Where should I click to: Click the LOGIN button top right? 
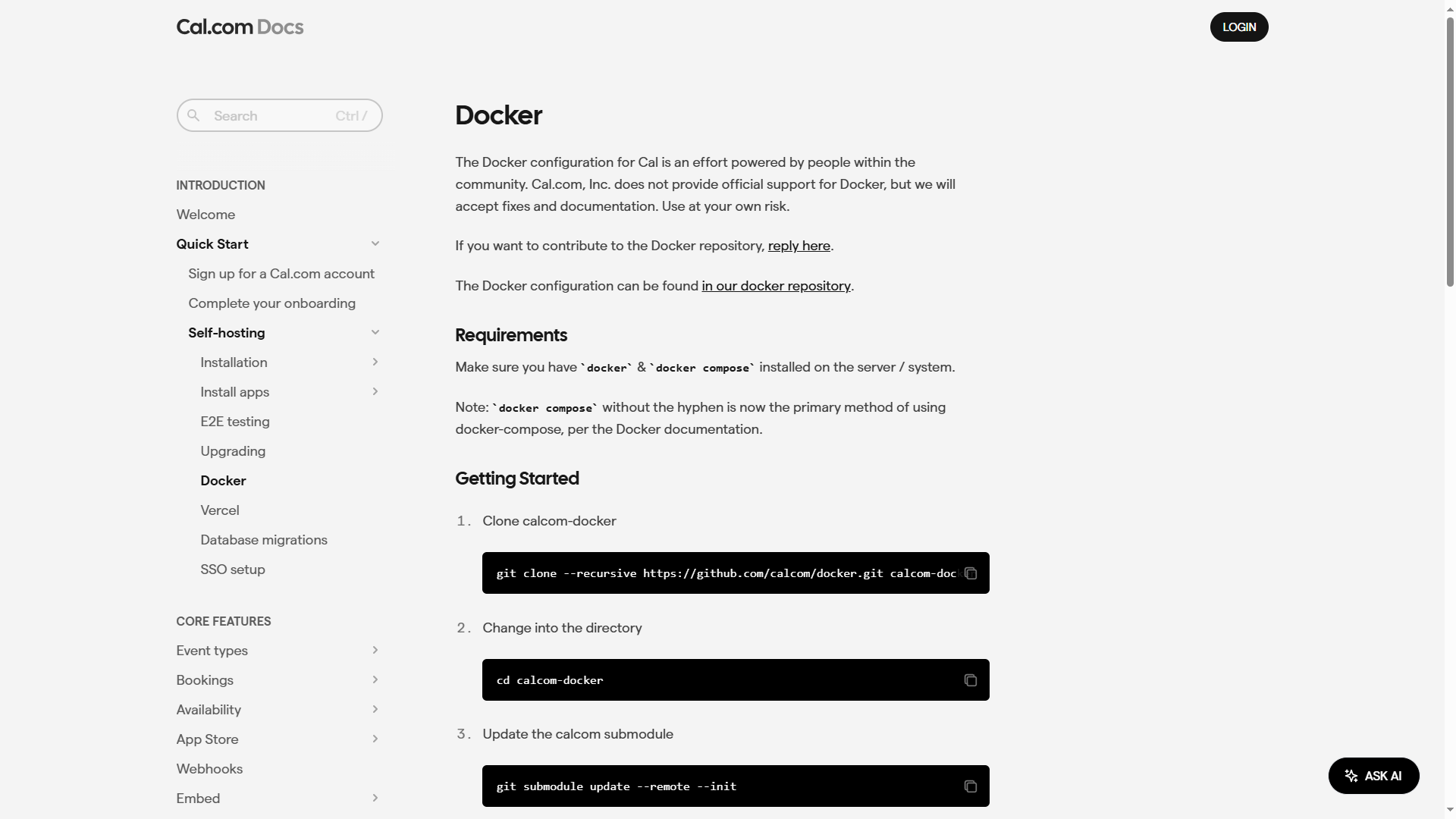coord(1239,26)
